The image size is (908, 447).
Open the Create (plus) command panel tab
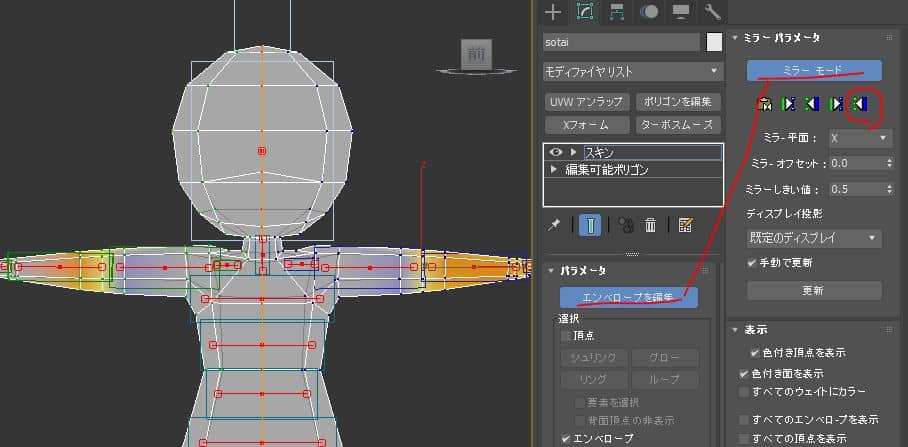(x=553, y=12)
